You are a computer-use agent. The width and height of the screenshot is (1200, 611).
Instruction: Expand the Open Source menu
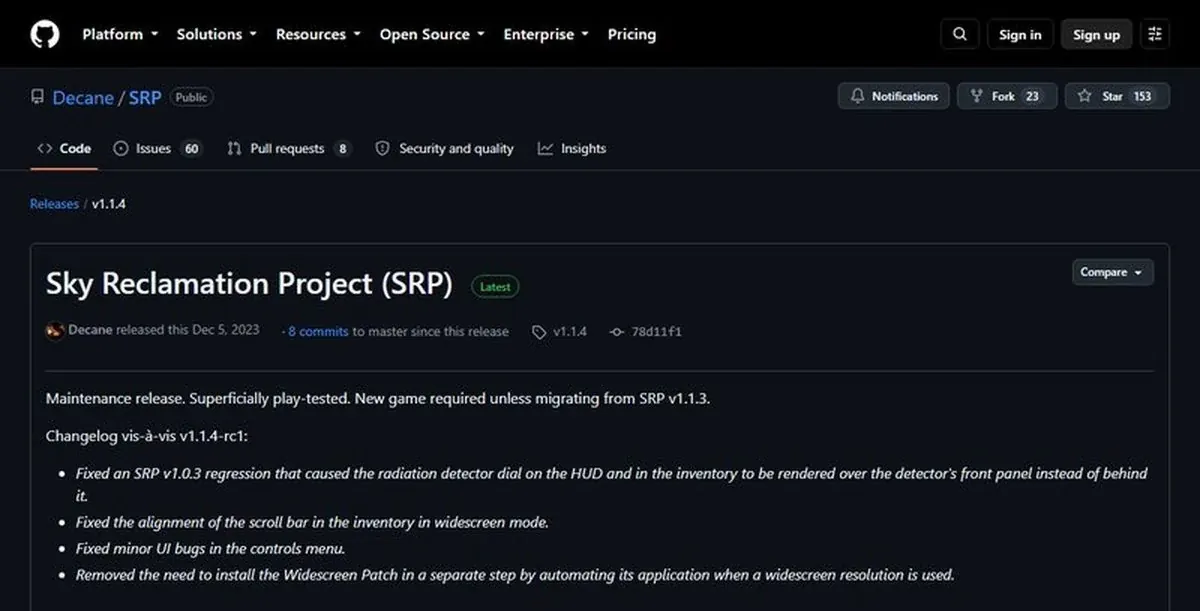click(432, 34)
